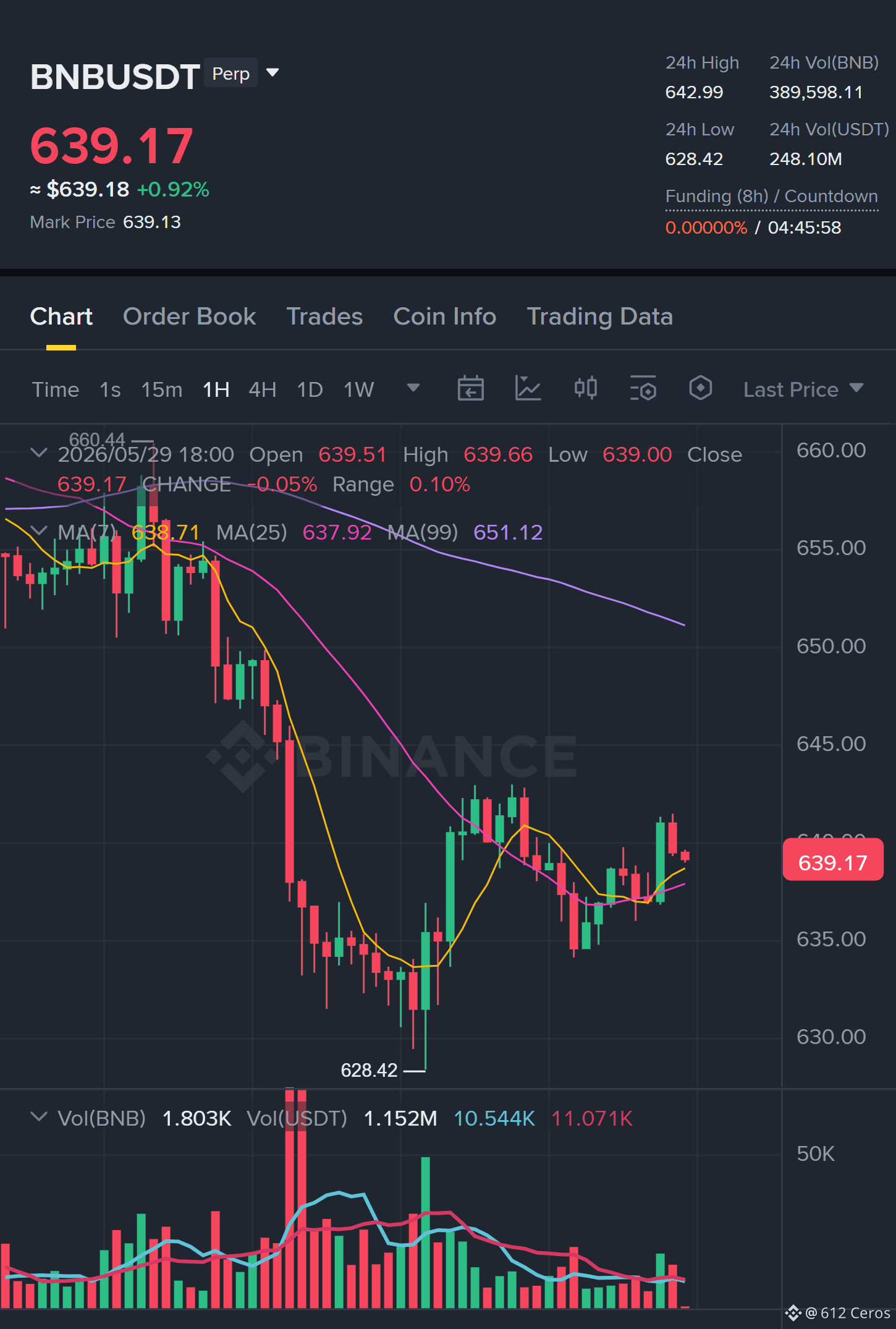Collapse the Vol(BNB) indicator legend
The height and width of the screenshot is (1329, 896).
(x=39, y=1117)
